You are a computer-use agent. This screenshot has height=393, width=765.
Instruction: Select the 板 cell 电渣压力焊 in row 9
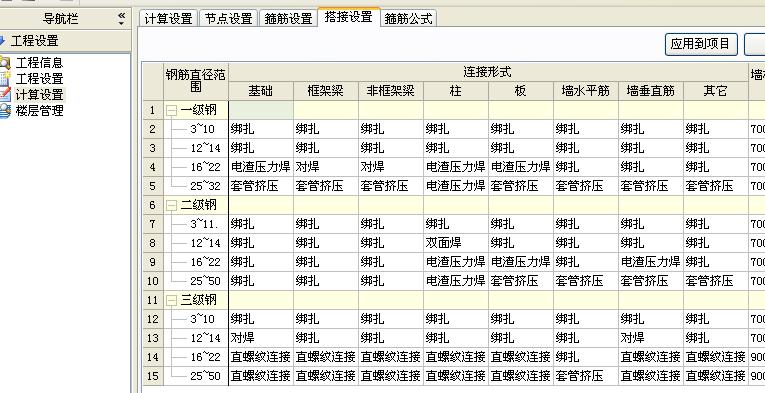(521, 262)
